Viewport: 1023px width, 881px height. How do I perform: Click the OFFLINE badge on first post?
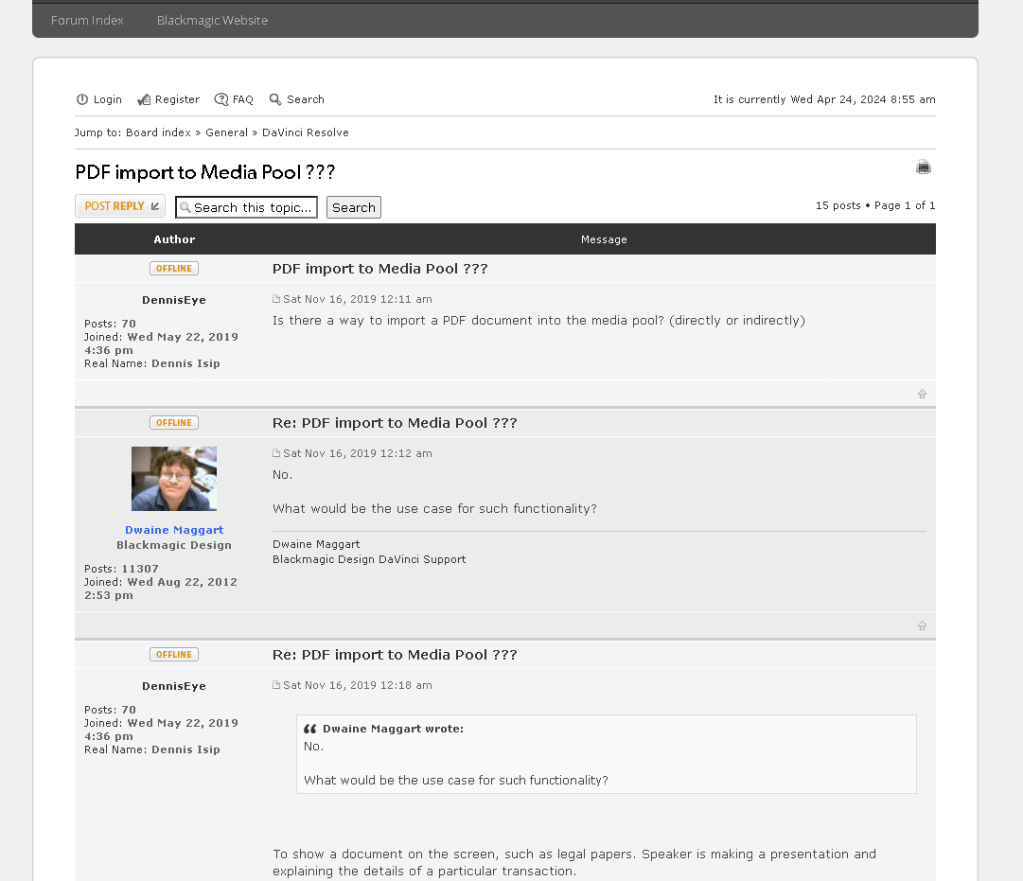point(174,268)
